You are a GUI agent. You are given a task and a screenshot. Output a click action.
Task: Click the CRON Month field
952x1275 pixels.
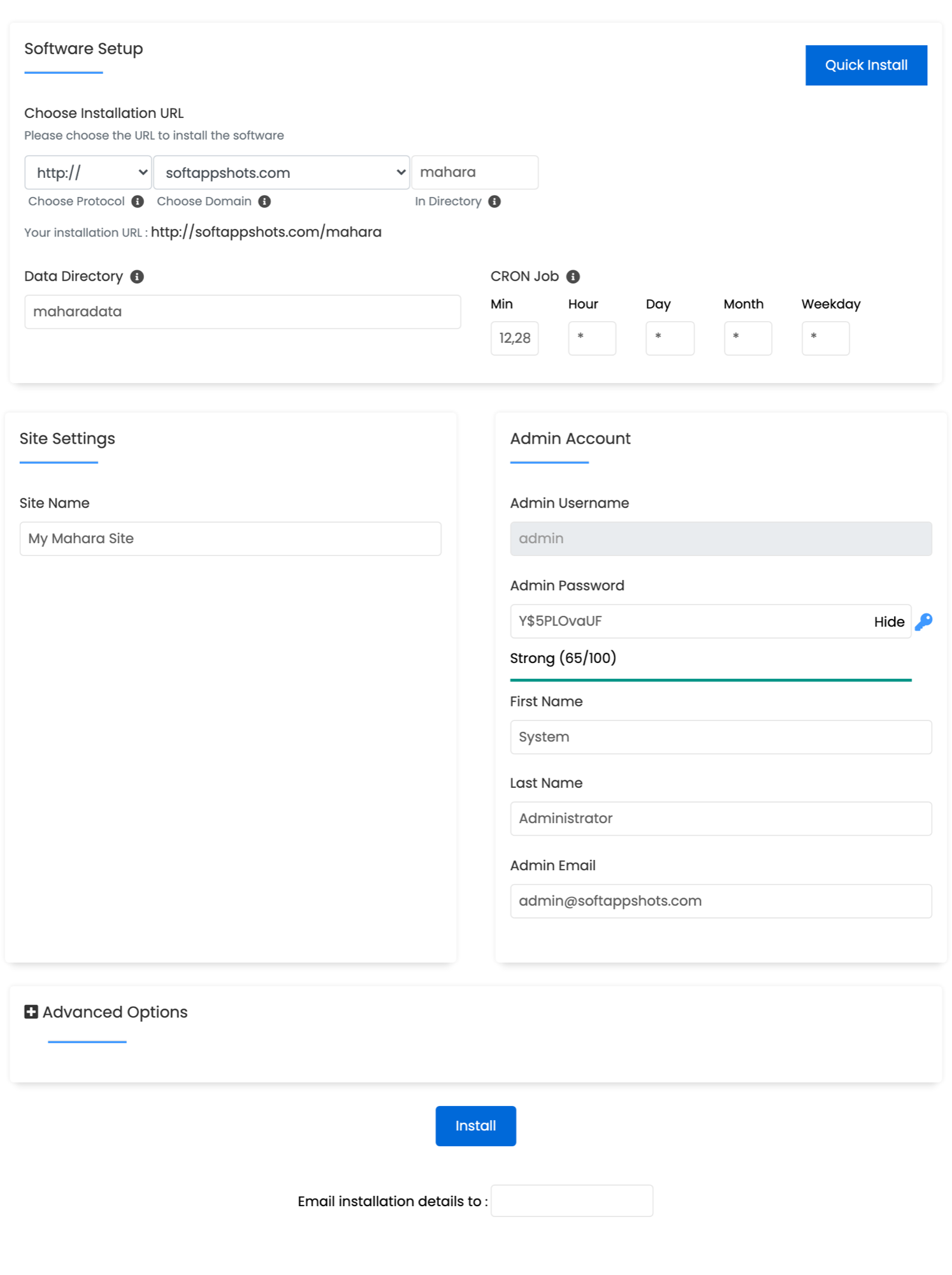point(747,339)
